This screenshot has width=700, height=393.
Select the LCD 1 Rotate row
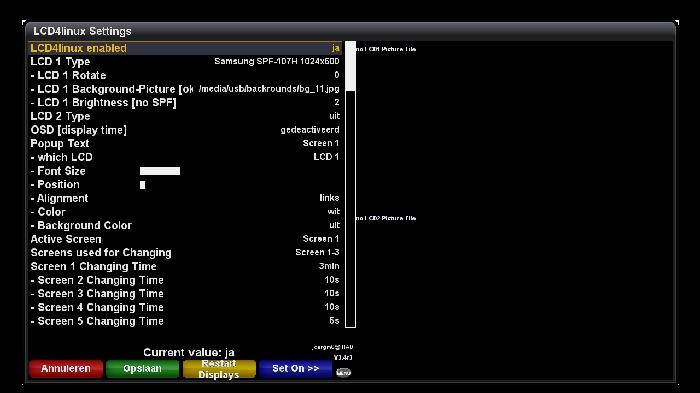pyautogui.click(x=185, y=75)
